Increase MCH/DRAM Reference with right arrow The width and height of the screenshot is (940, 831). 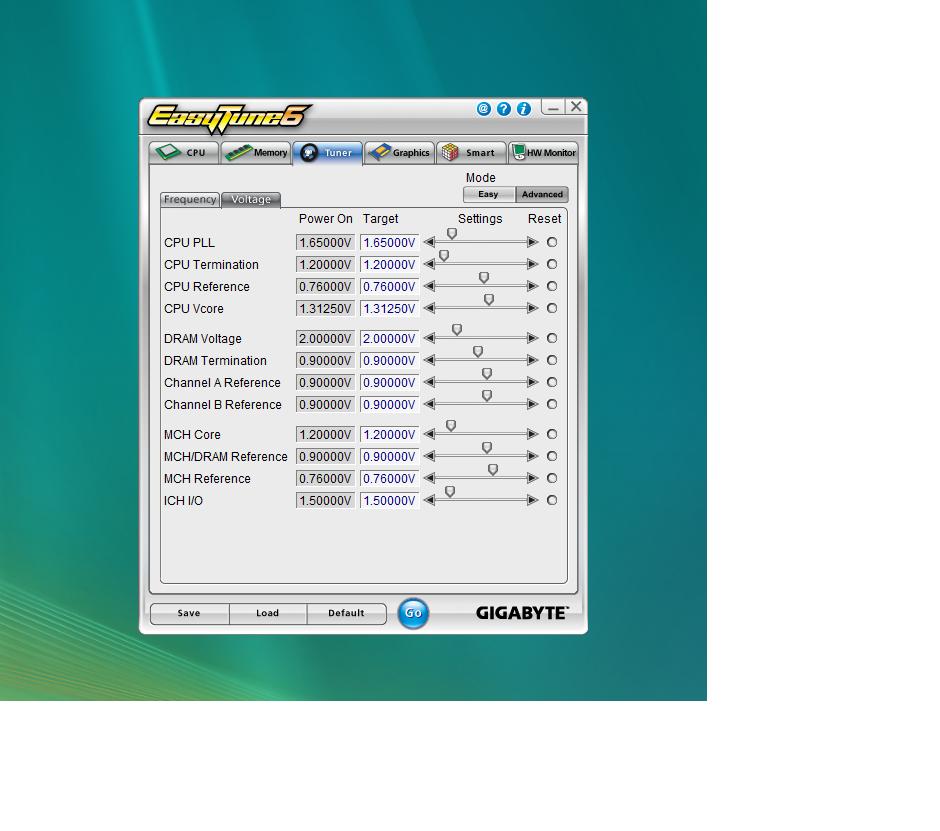click(x=533, y=456)
